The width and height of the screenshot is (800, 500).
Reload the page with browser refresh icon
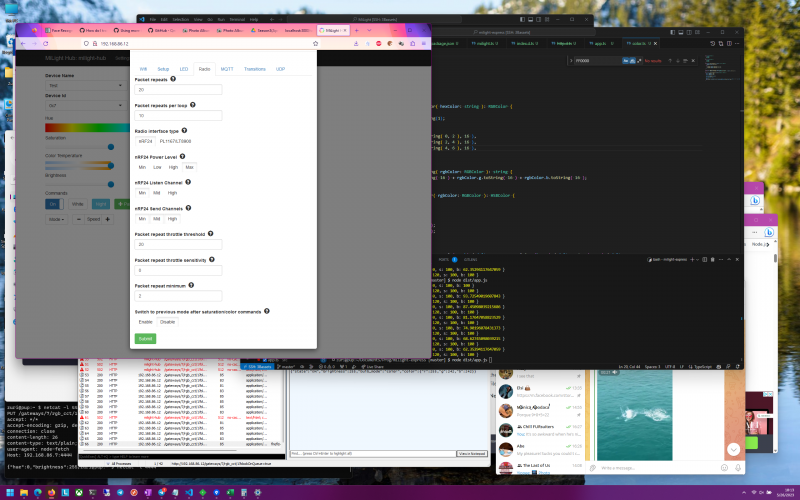click(x=46, y=43)
